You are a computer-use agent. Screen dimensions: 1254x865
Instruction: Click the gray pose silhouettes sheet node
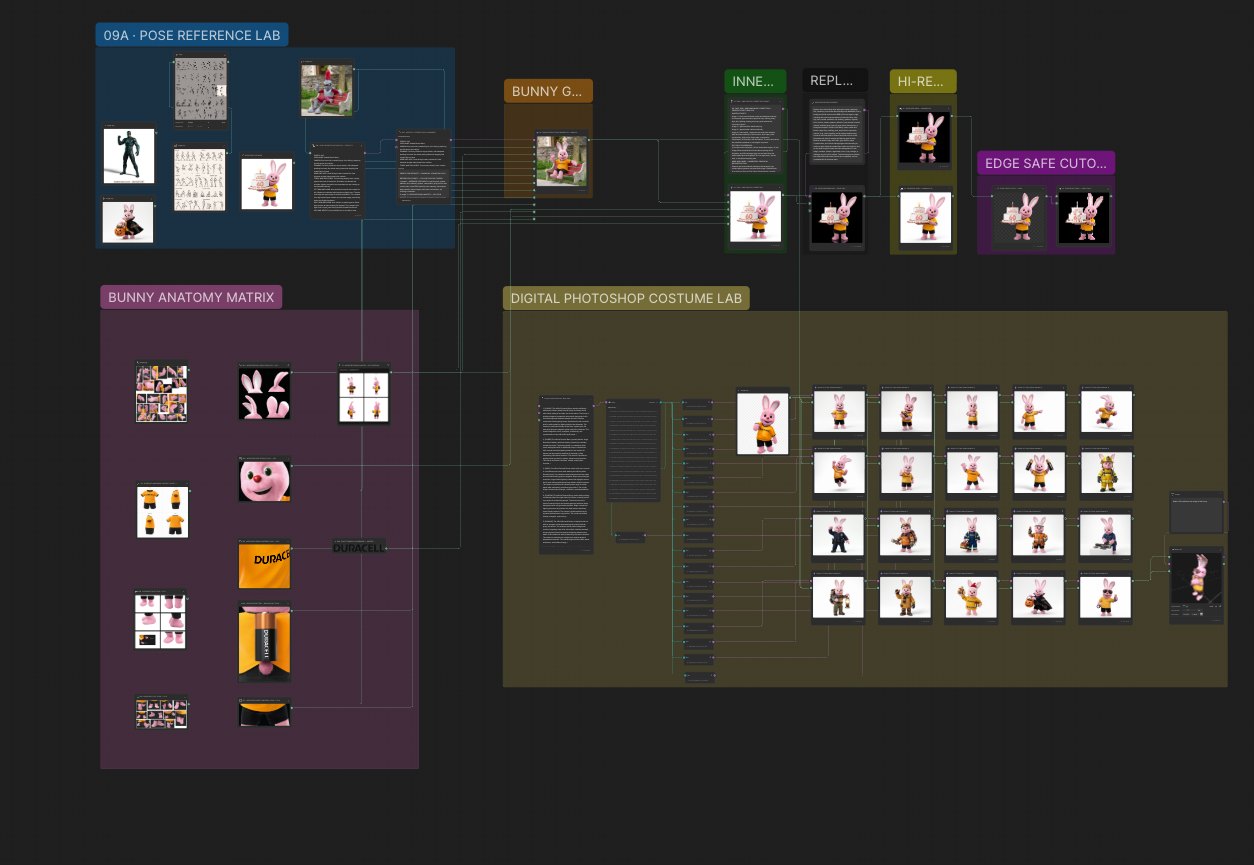coord(201,93)
